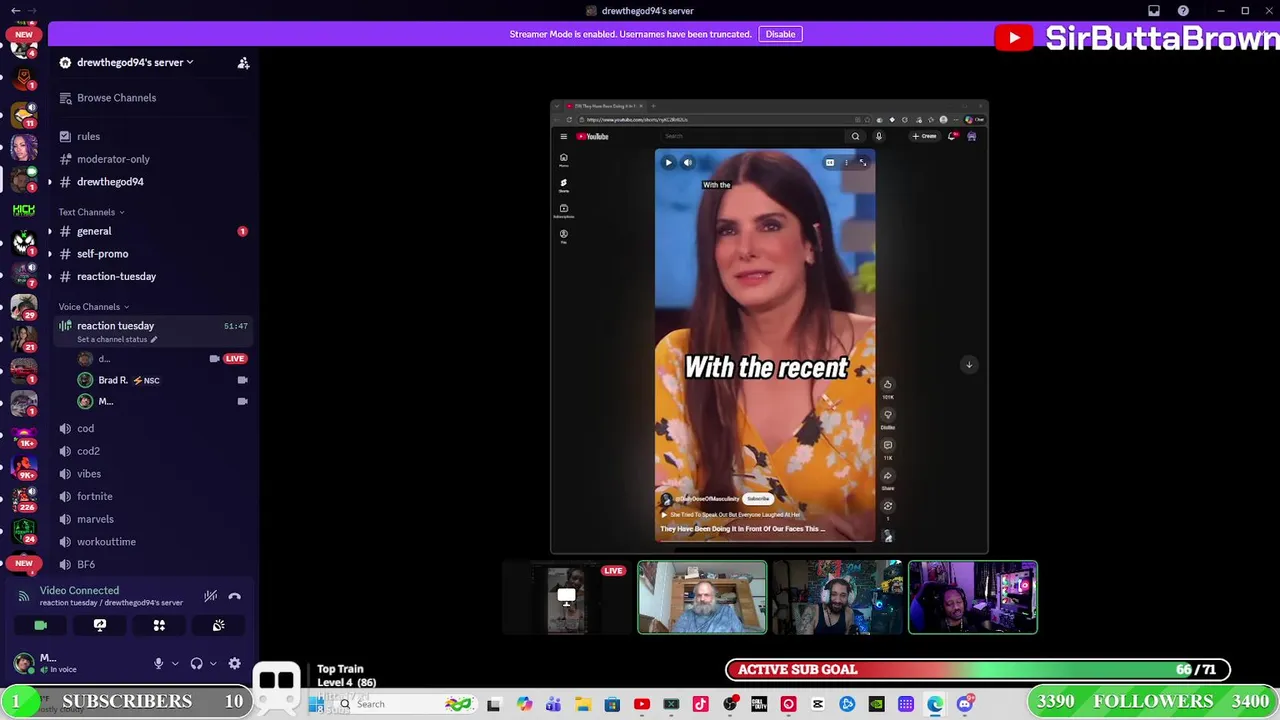Click the Discord help icon in title bar

1183,11
